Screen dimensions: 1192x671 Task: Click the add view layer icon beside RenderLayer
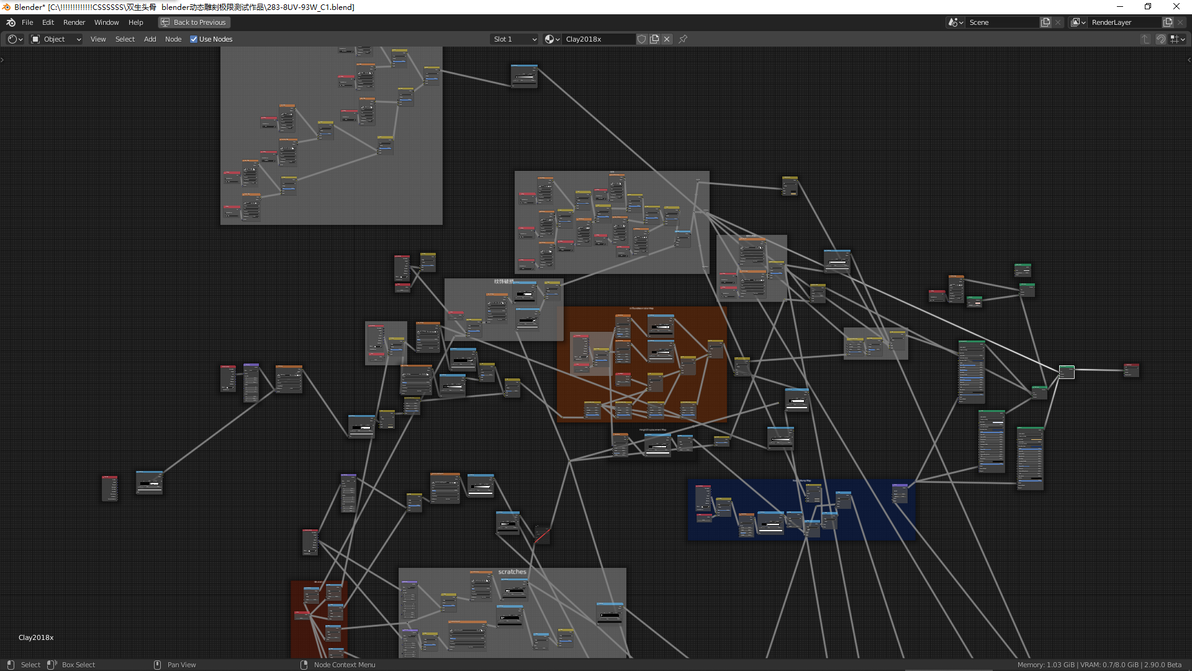pos(1168,23)
